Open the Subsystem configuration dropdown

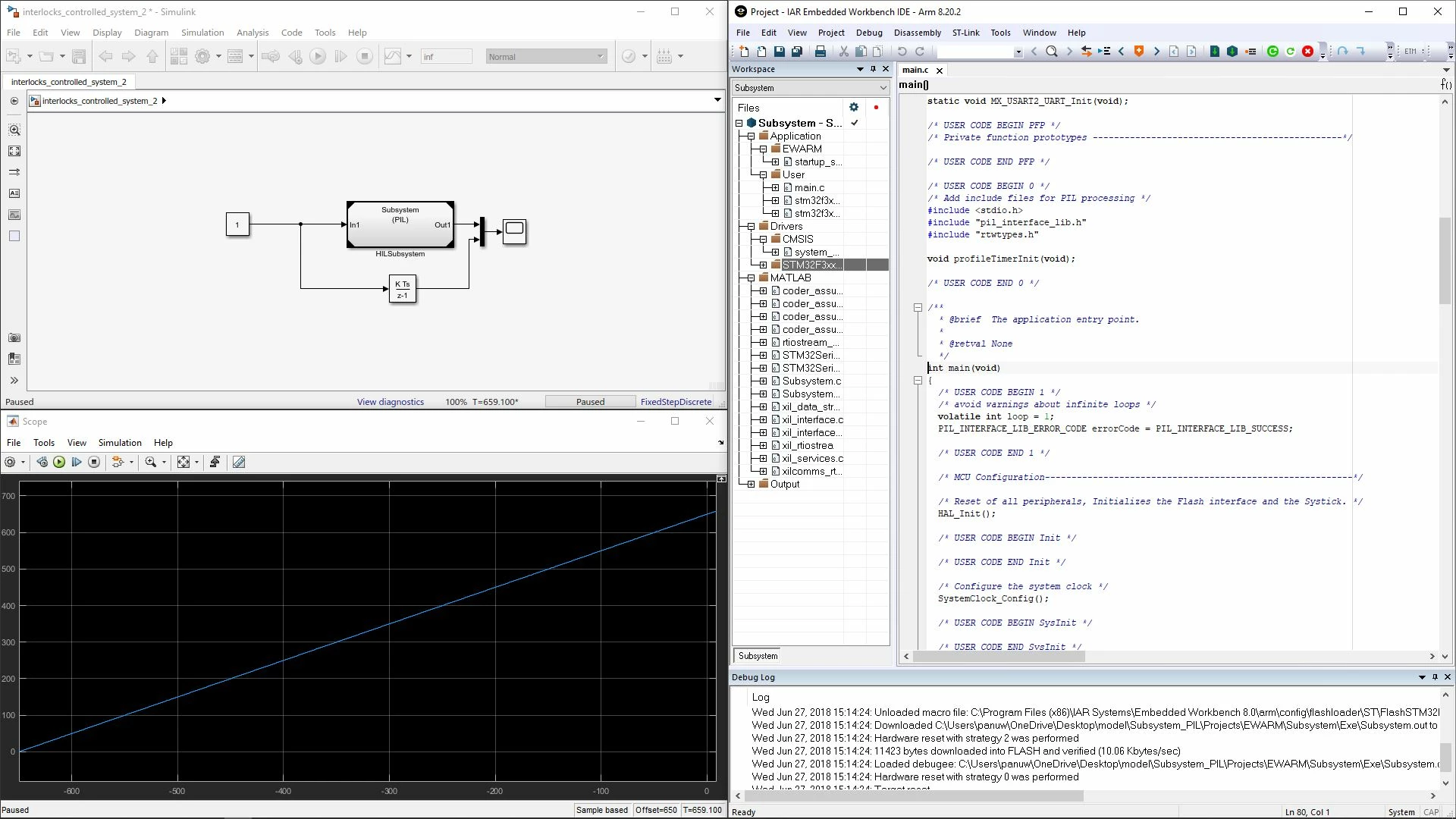point(810,88)
